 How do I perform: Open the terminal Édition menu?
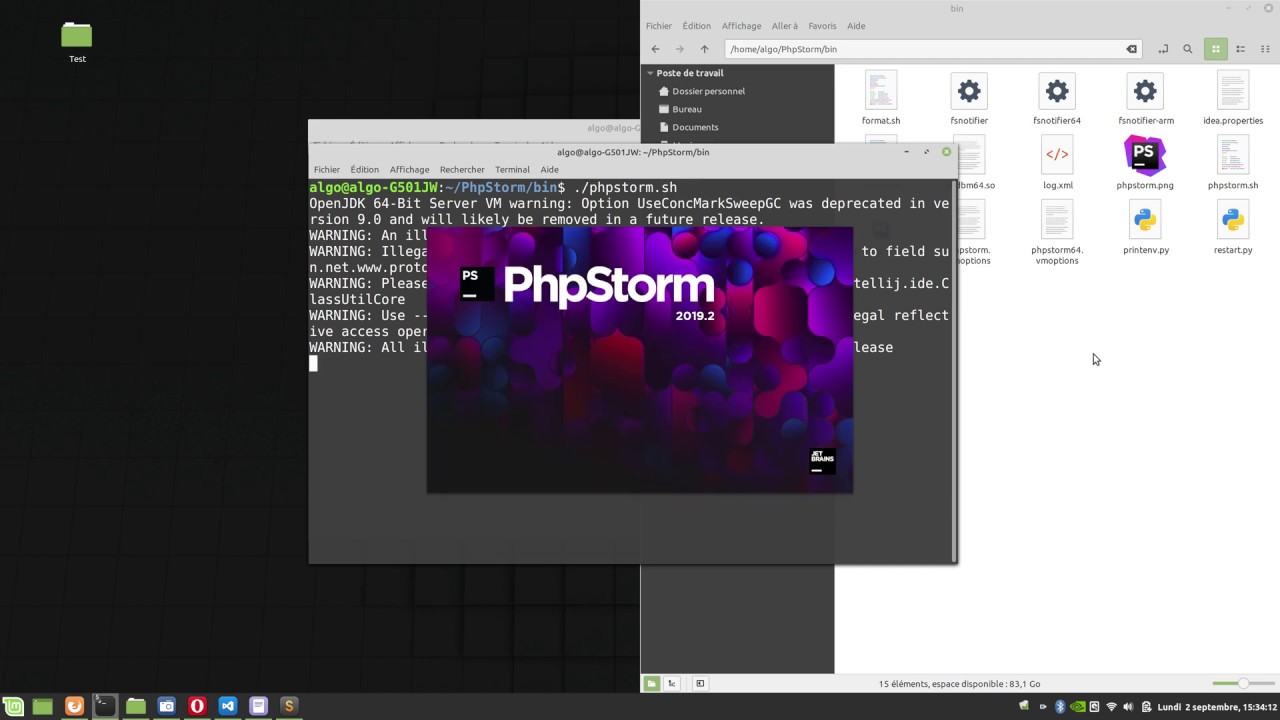point(365,170)
